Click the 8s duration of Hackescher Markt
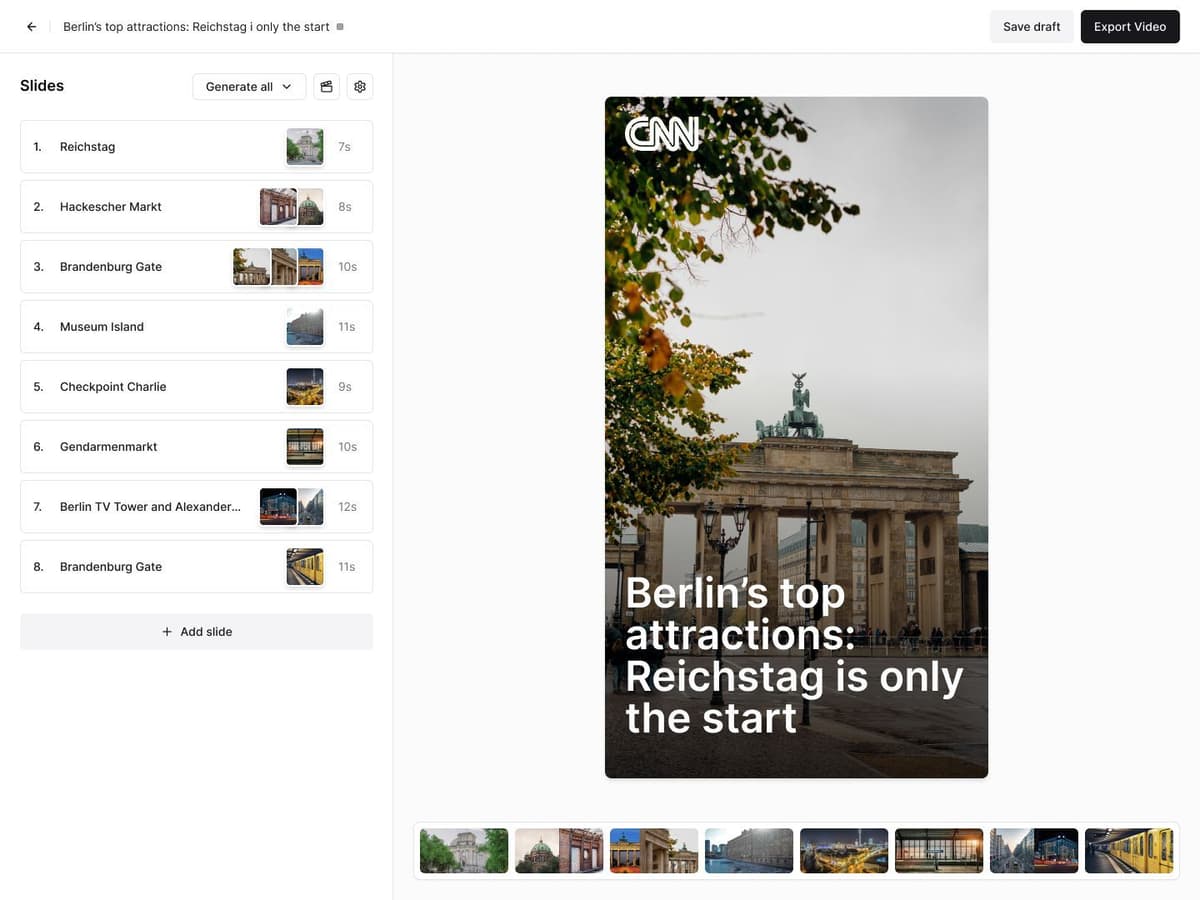Viewport: 1200px width, 900px height. [x=345, y=207]
